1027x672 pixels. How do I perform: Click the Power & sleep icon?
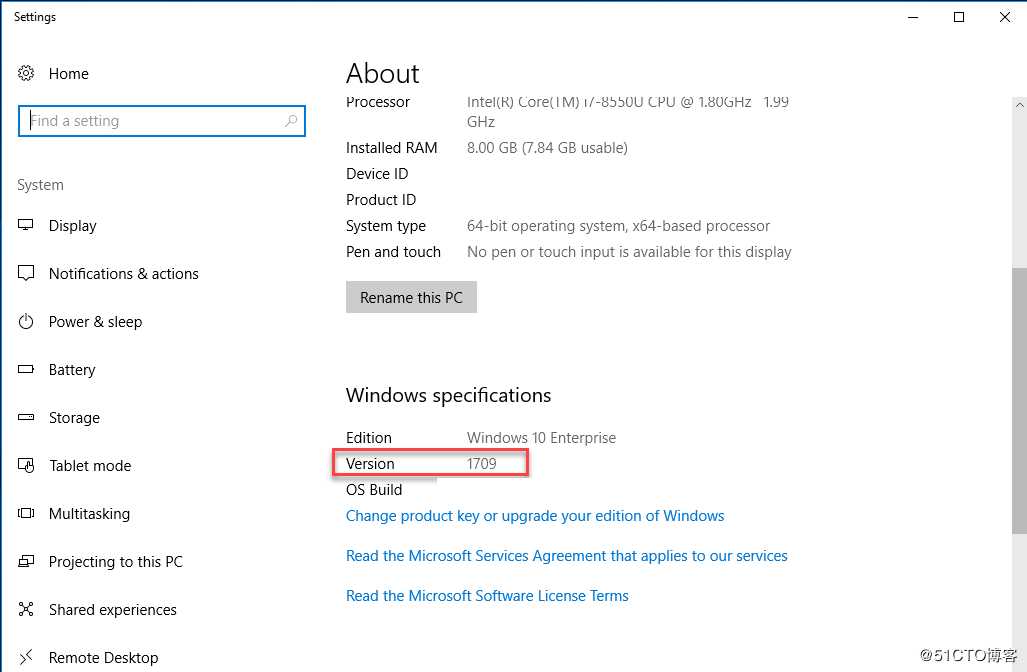pos(26,322)
